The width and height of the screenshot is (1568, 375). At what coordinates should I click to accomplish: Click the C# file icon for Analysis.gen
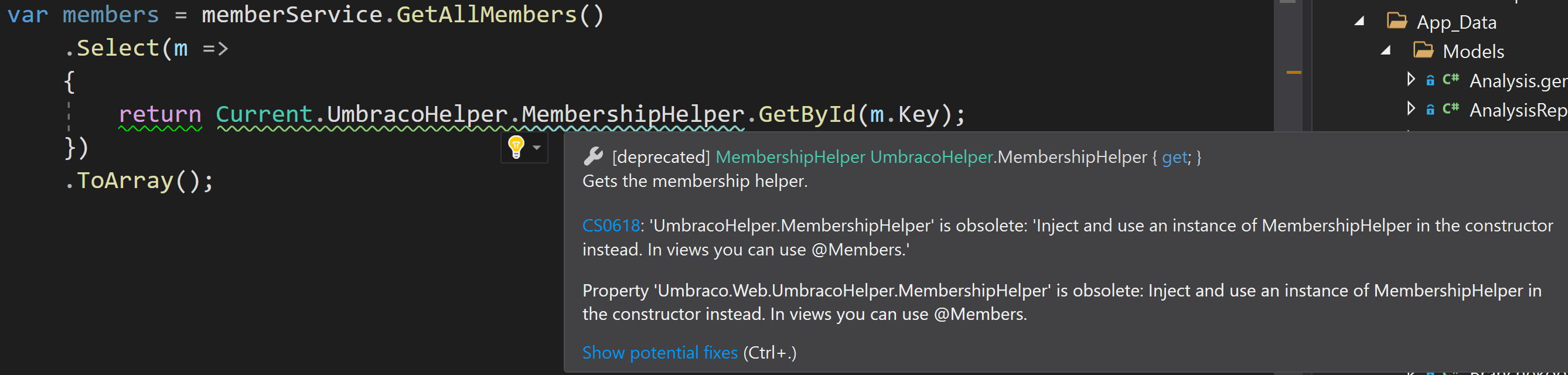tap(1451, 79)
